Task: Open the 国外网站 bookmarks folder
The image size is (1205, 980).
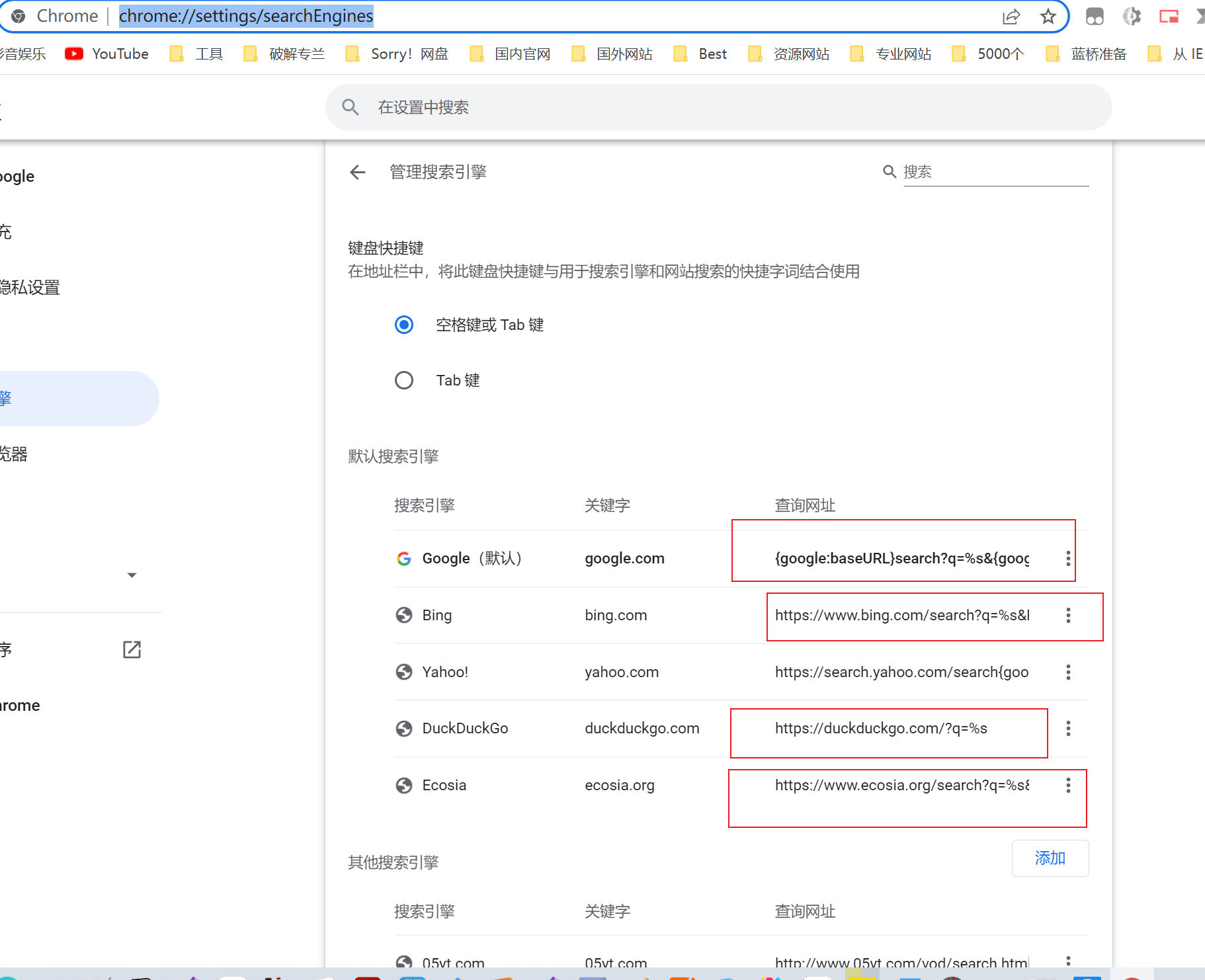Action: [x=612, y=54]
